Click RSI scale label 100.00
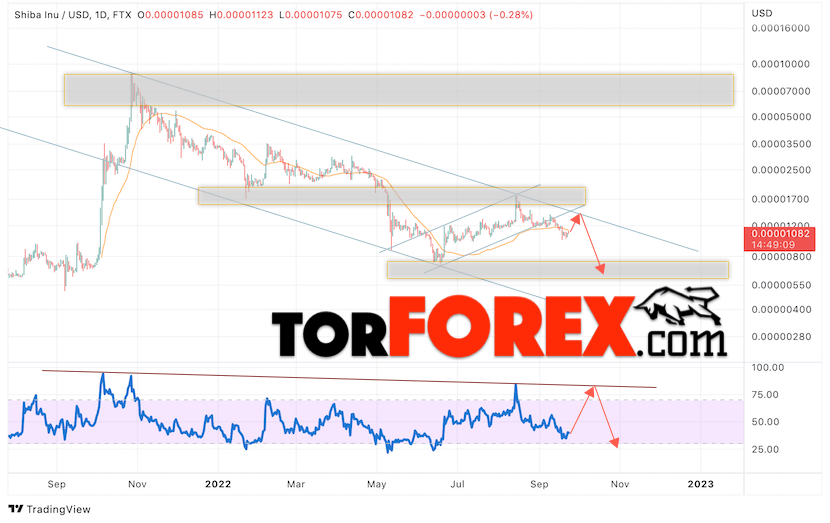830x523 pixels. (x=768, y=367)
